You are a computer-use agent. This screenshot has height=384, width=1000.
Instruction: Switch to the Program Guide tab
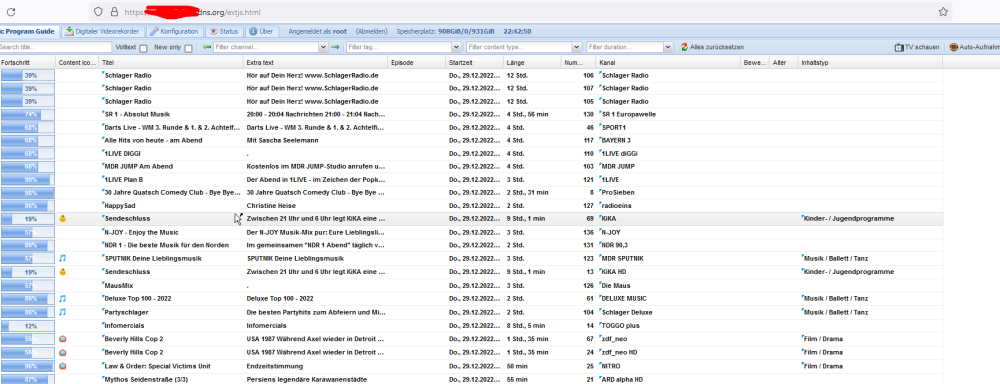tap(29, 31)
